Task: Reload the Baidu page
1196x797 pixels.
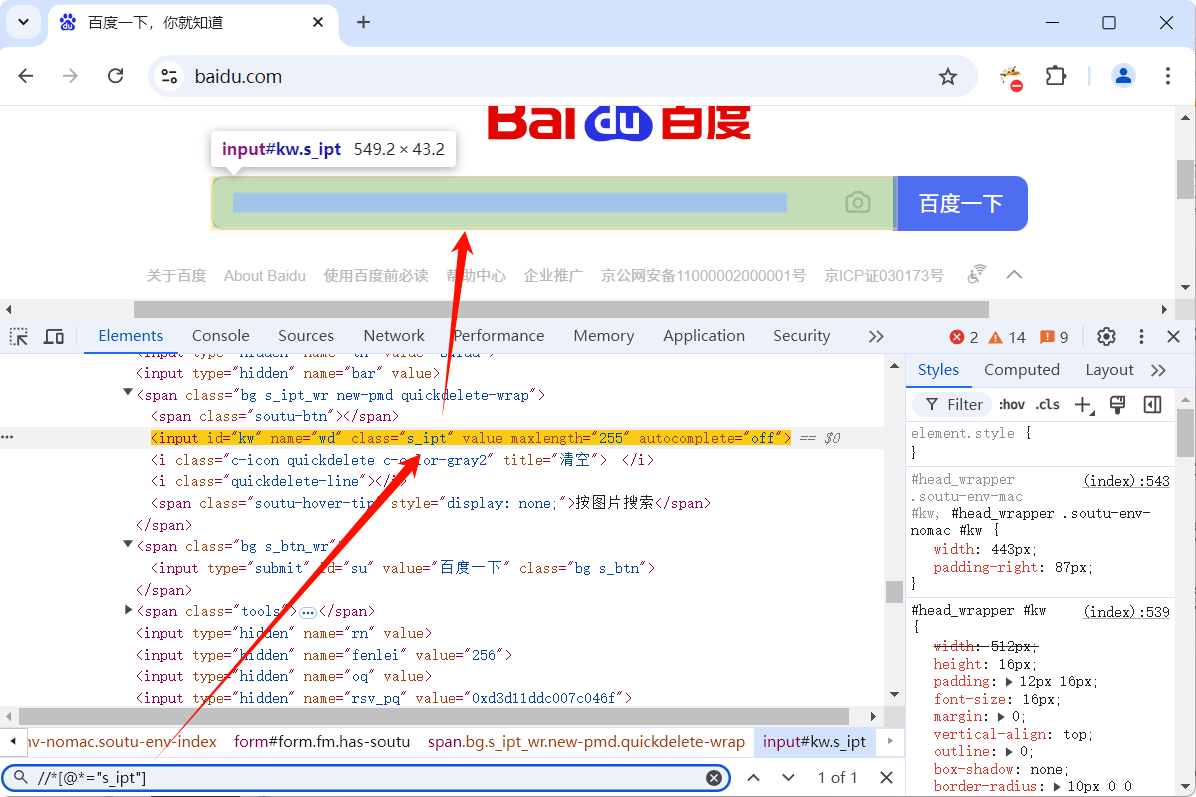Action: coord(115,76)
